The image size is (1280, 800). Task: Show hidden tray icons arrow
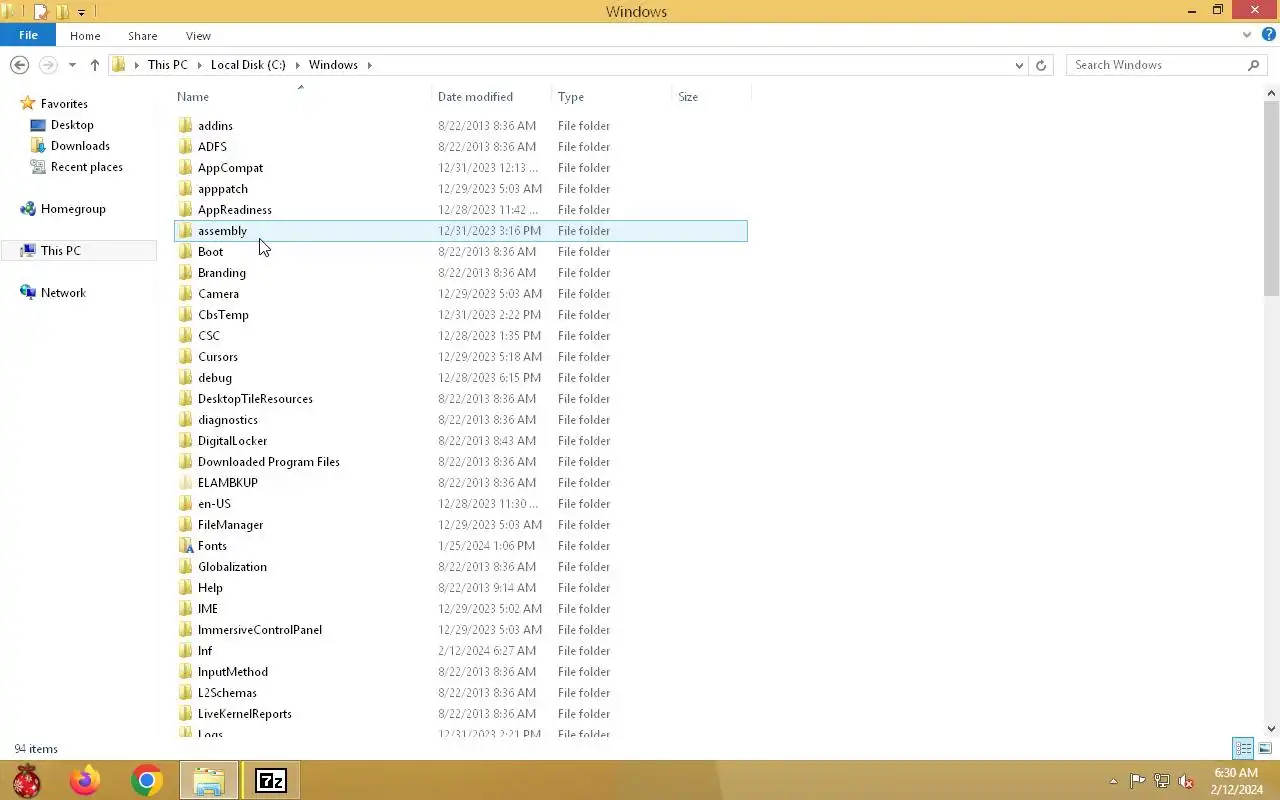1113,781
